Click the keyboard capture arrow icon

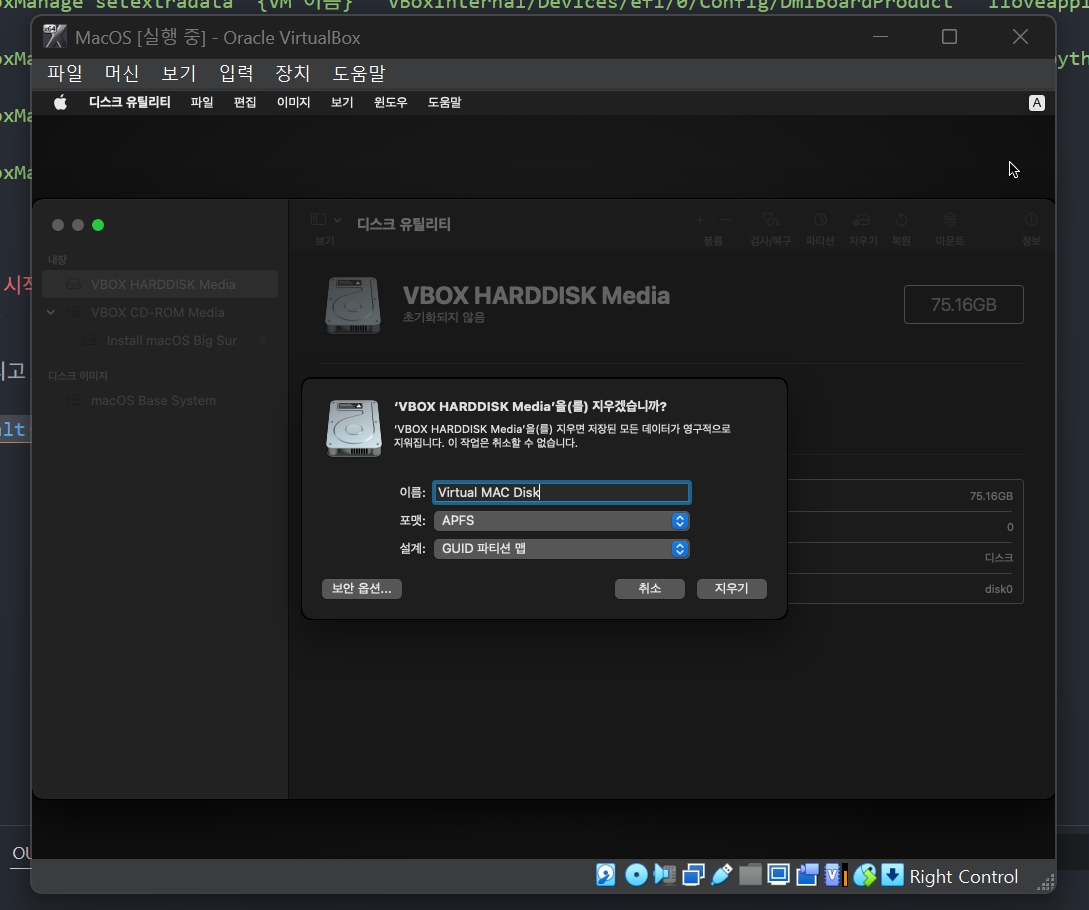pos(892,875)
